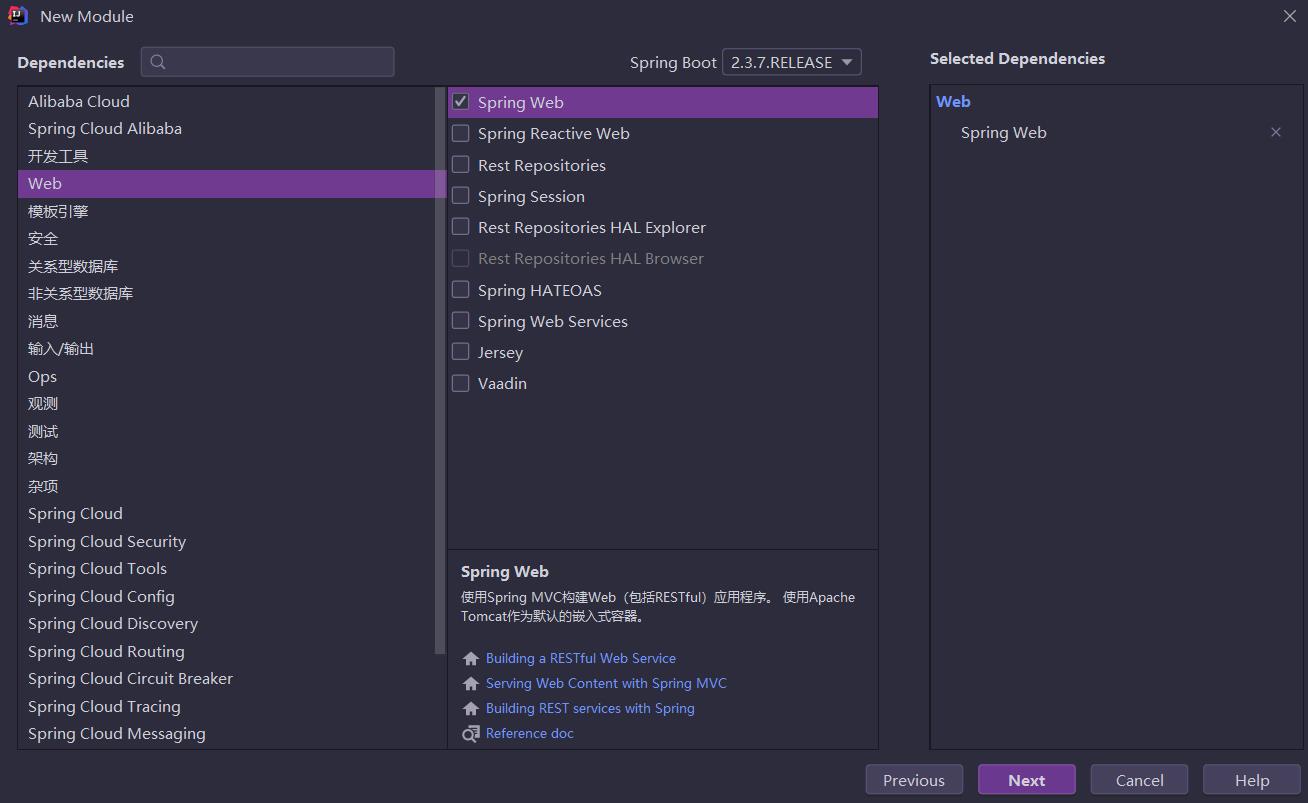Choose the 关系型数据库 category
The image size is (1308, 803).
(226, 266)
